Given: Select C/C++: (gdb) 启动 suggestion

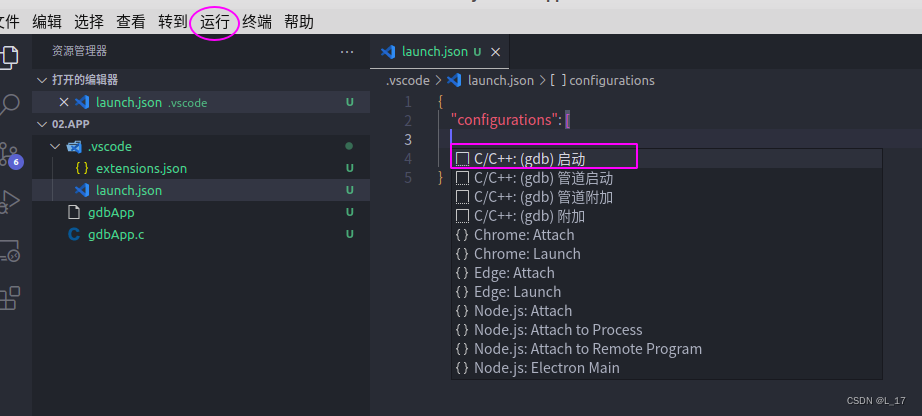Looking at the screenshot, I should pyautogui.click(x=529, y=159).
